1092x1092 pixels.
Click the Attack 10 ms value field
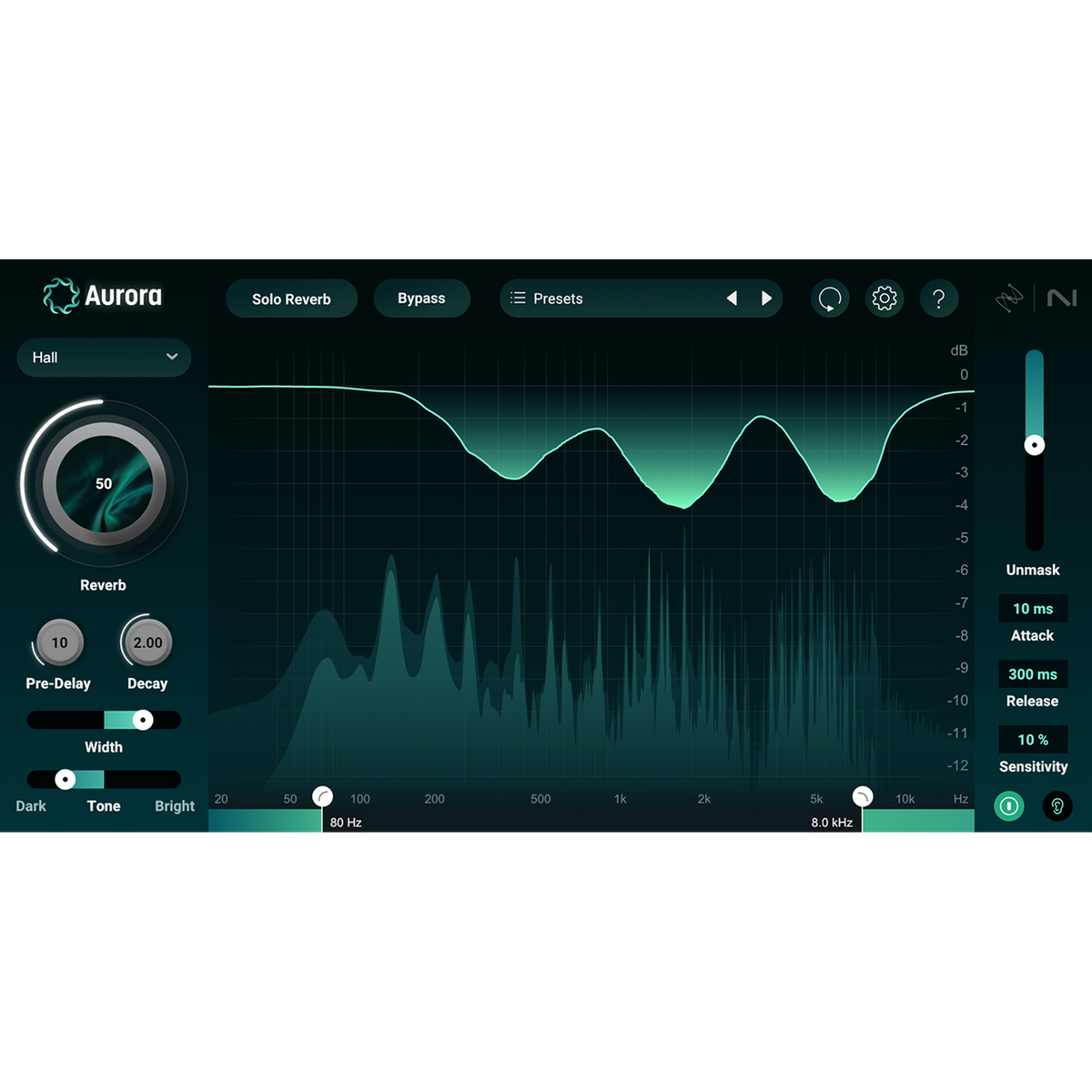coord(1033,609)
